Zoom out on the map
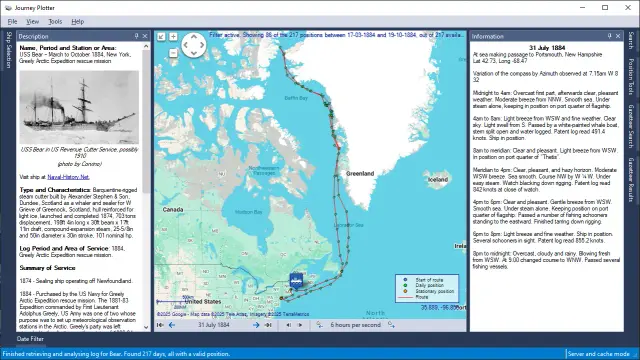 pyautogui.click(x=173, y=53)
